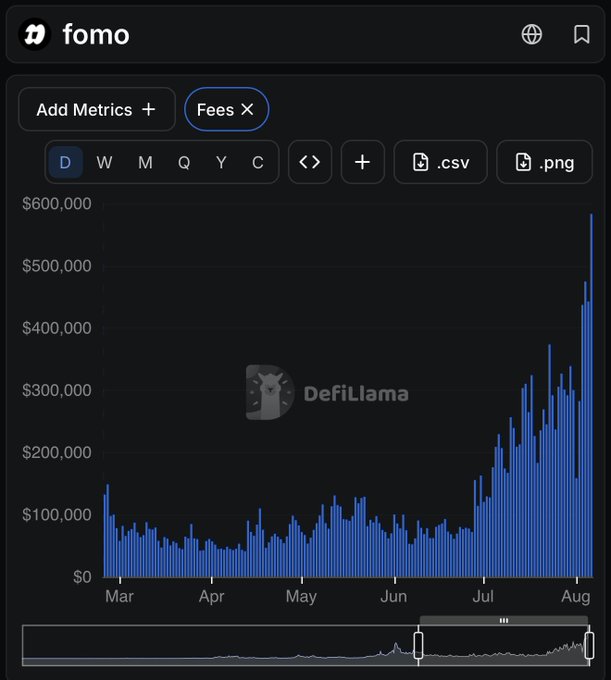
Task: Click the fomo protocol logo icon
Action: coord(35,34)
